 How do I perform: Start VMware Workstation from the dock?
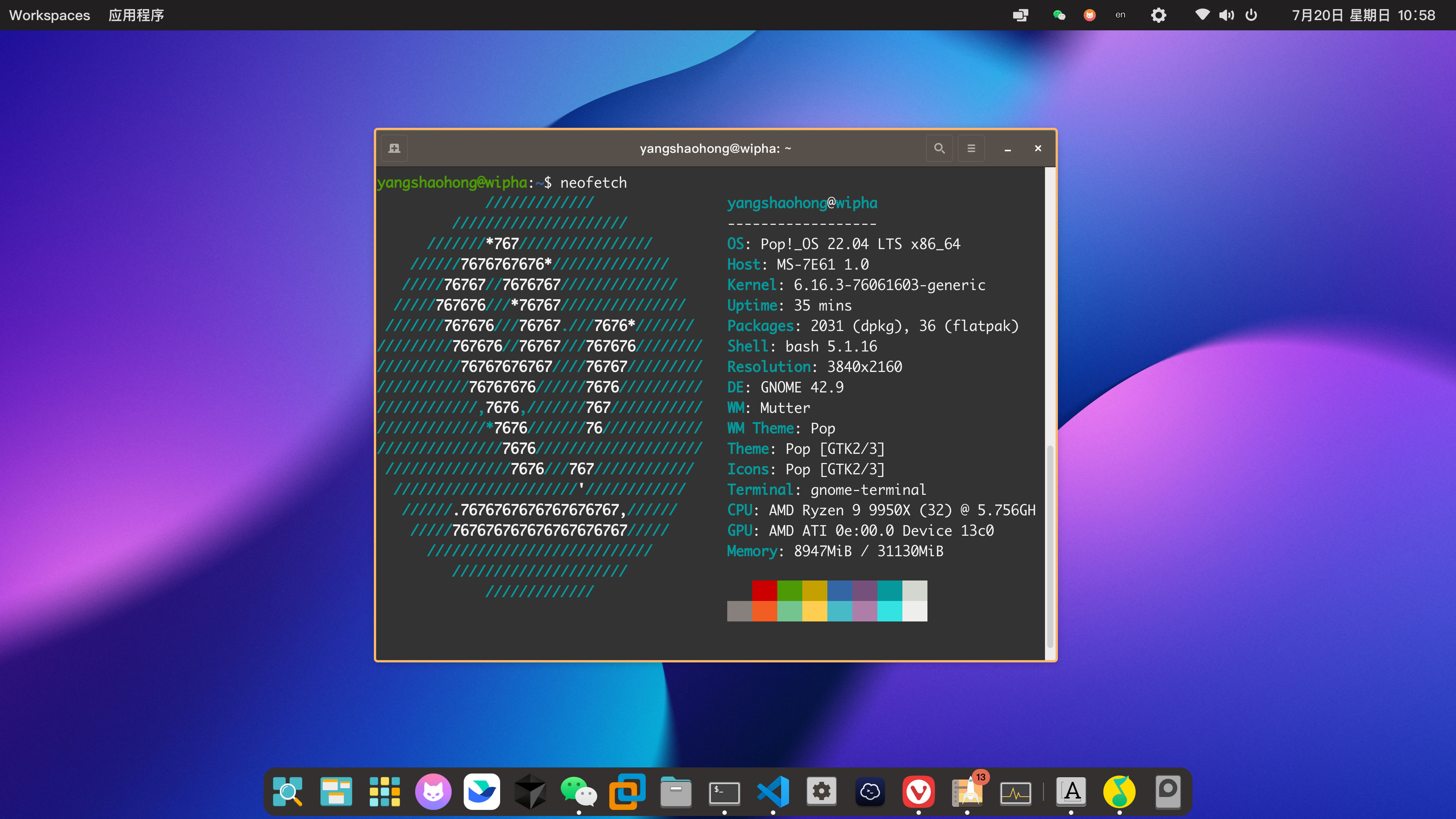628,791
